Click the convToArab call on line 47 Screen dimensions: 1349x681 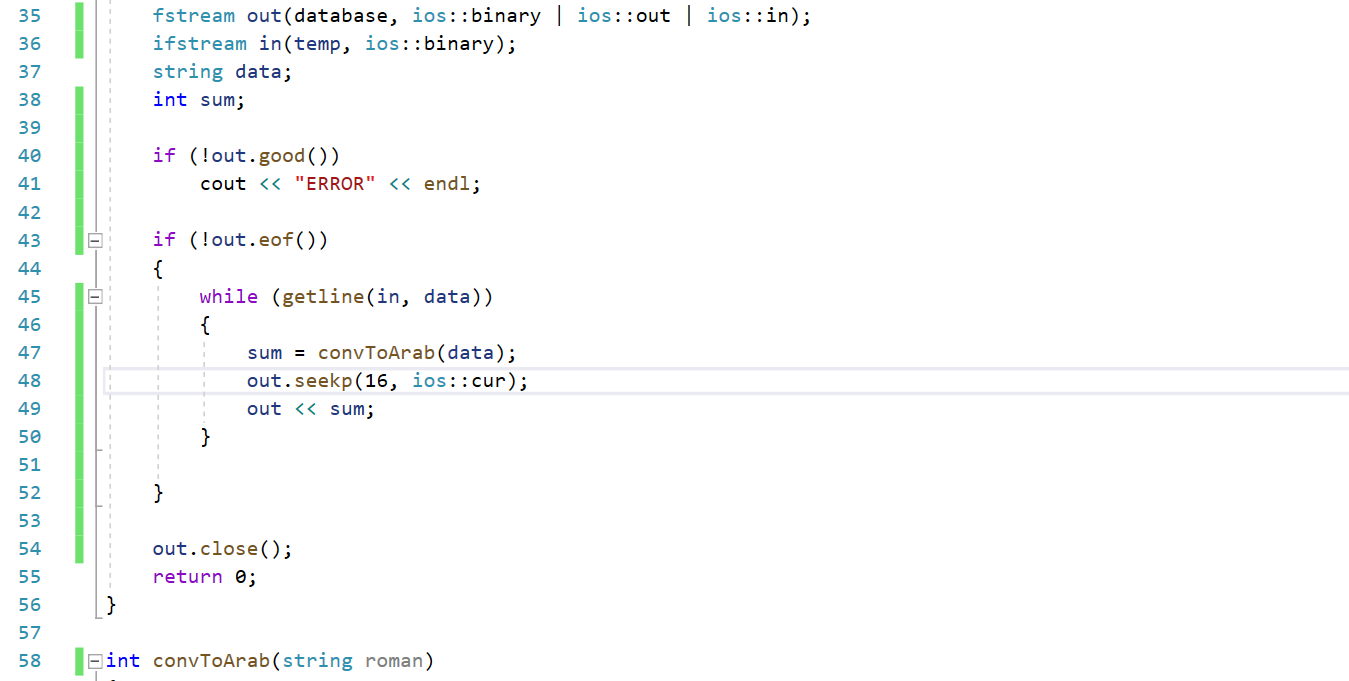tap(376, 352)
